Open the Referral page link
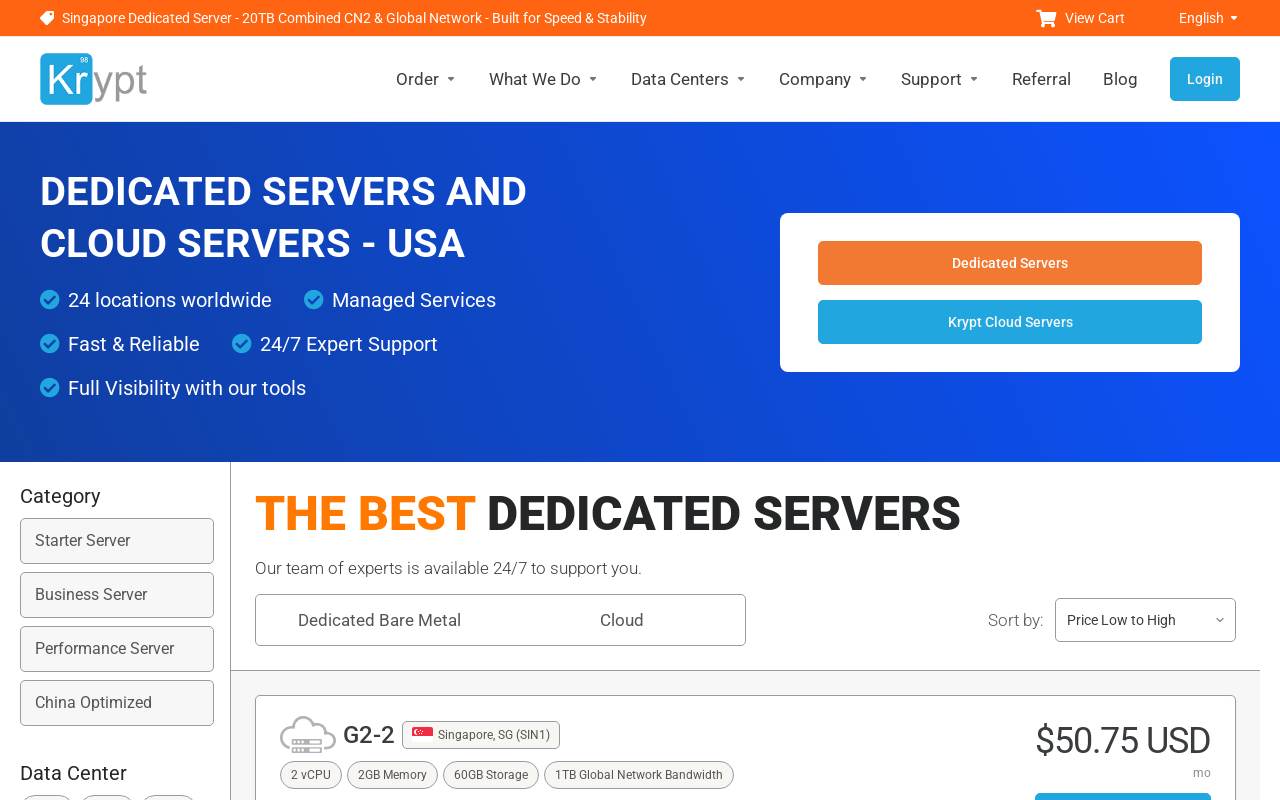 [1041, 79]
